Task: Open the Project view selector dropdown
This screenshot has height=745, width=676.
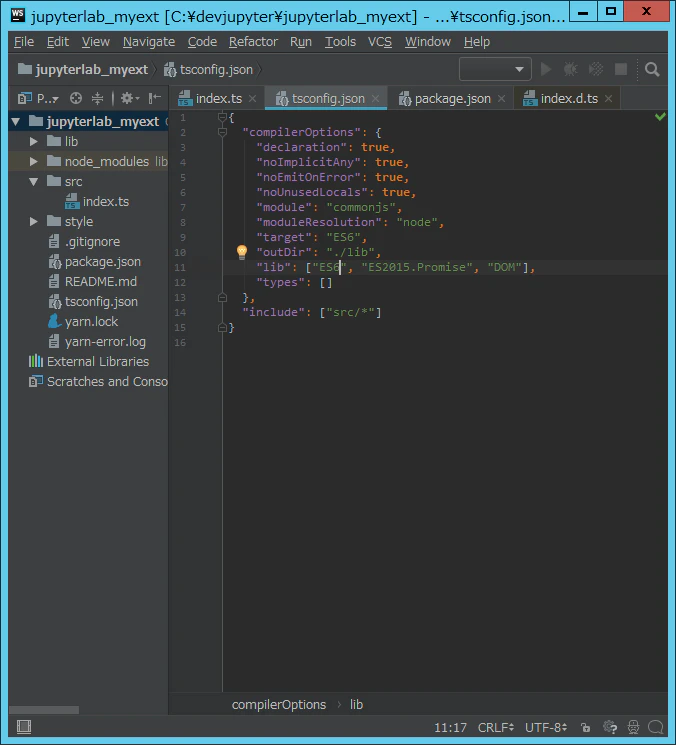Action: click(38, 98)
